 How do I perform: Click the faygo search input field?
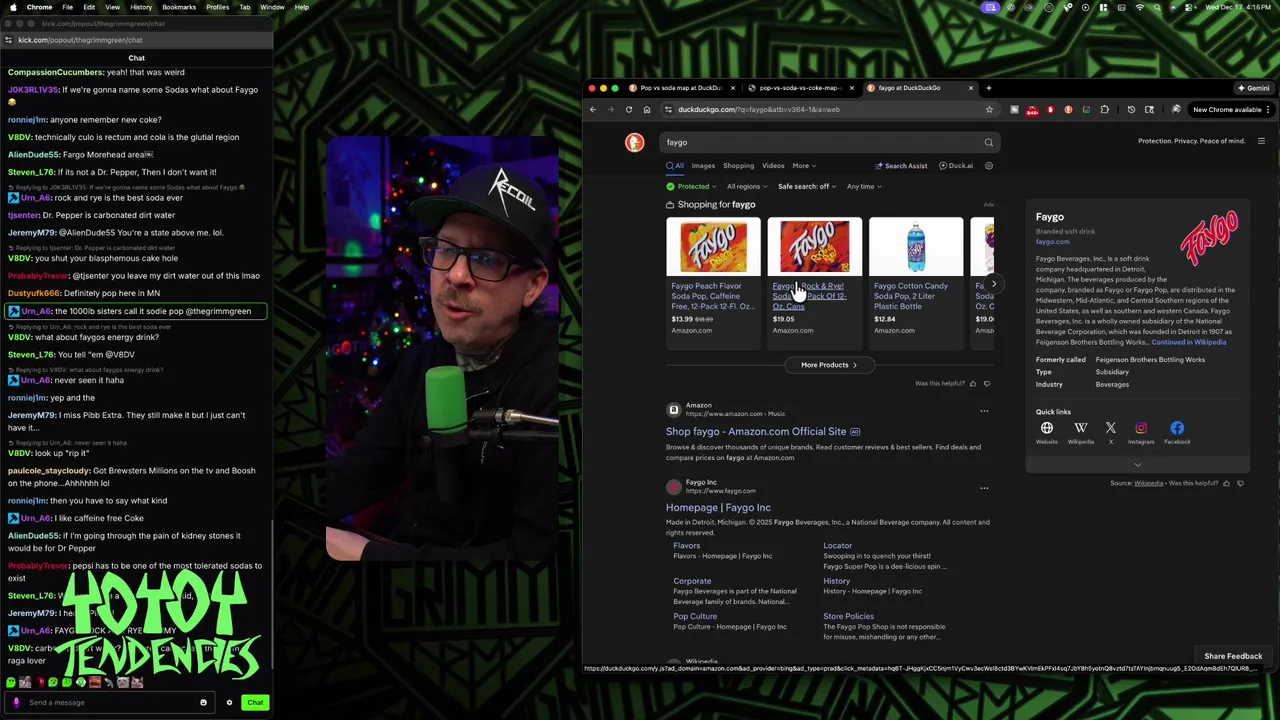[820, 142]
